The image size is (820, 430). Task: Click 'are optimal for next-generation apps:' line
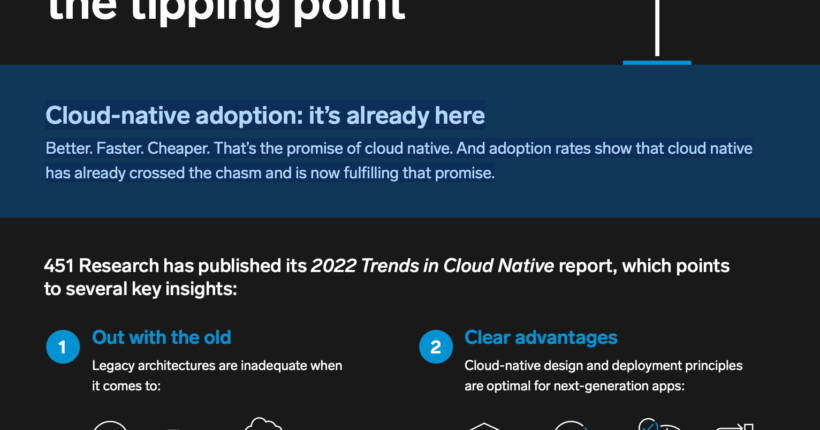pyautogui.click(x=574, y=386)
